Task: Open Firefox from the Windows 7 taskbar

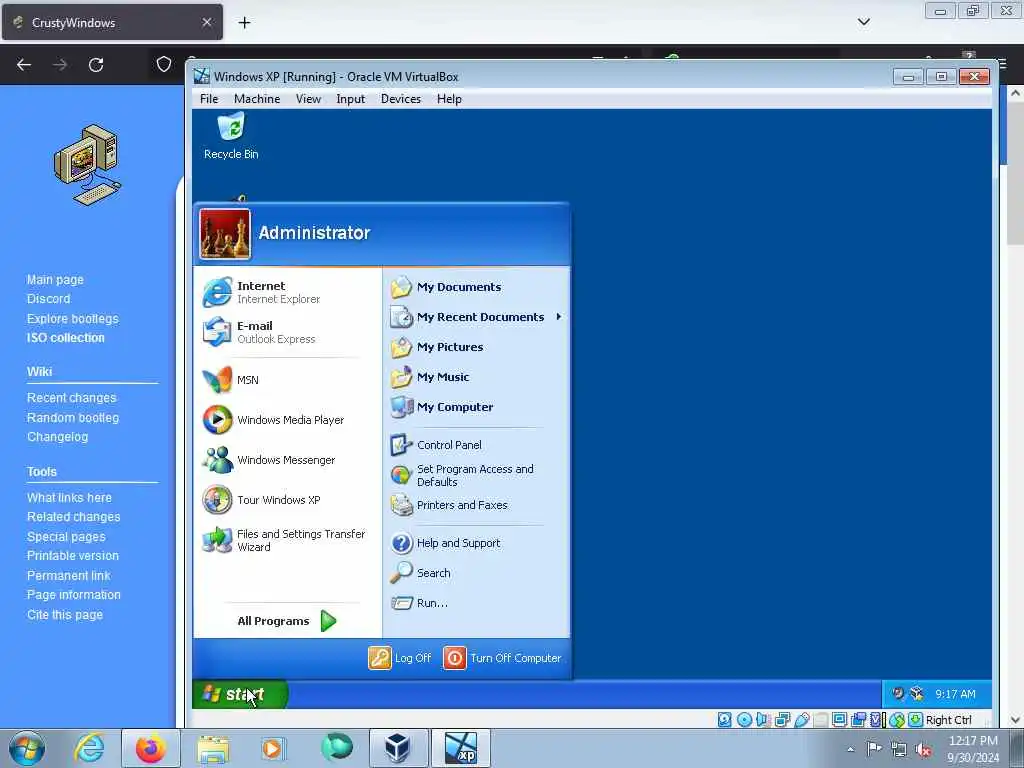Action: pyautogui.click(x=151, y=748)
